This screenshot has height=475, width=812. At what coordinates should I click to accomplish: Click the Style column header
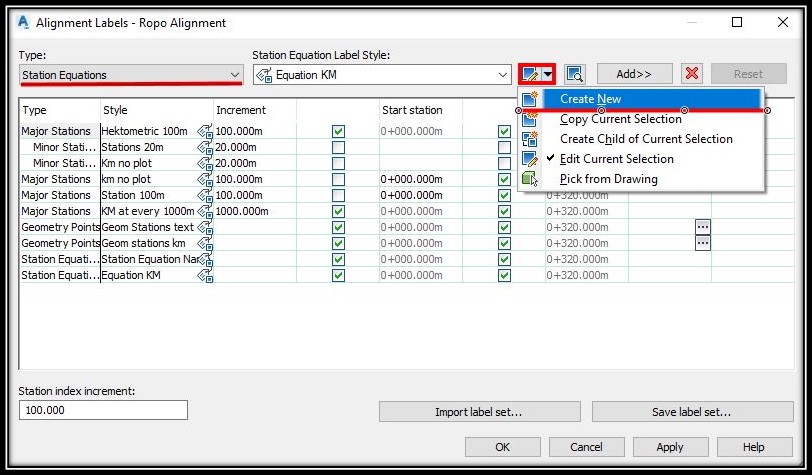[x=156, y=110]
